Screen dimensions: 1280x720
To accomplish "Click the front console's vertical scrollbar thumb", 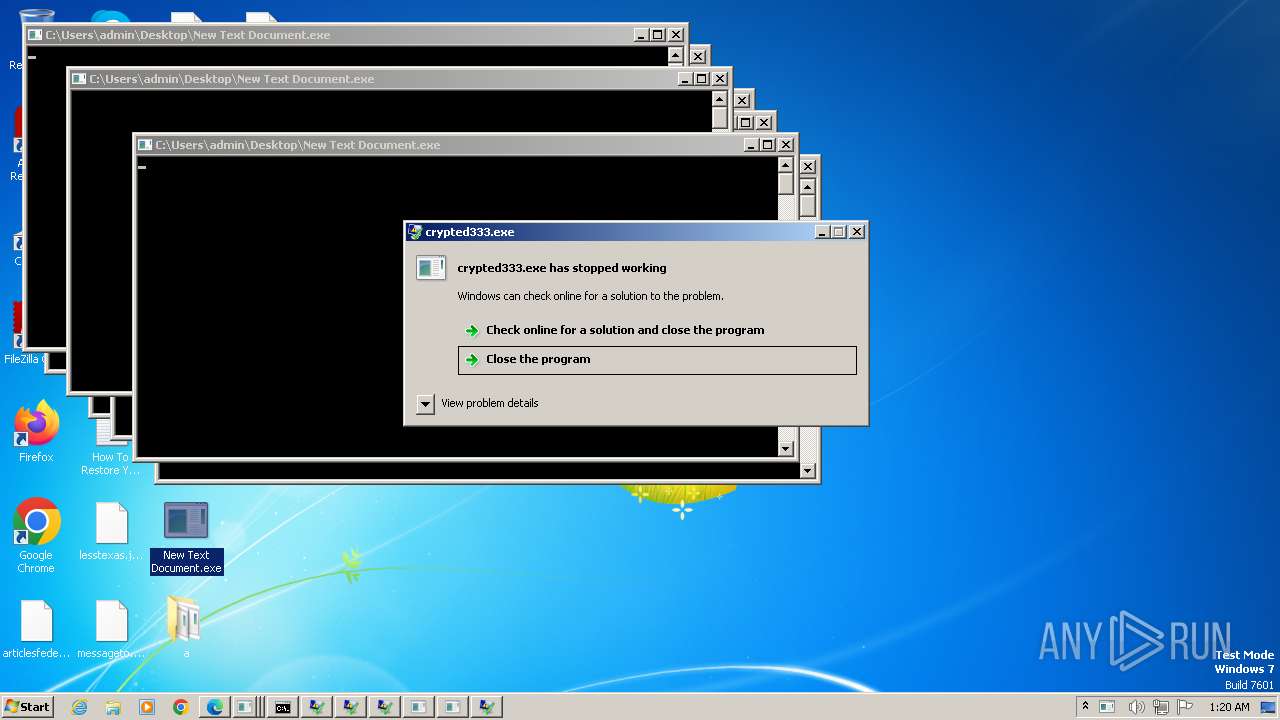I will pyautogui.click(x=786, y=184).
